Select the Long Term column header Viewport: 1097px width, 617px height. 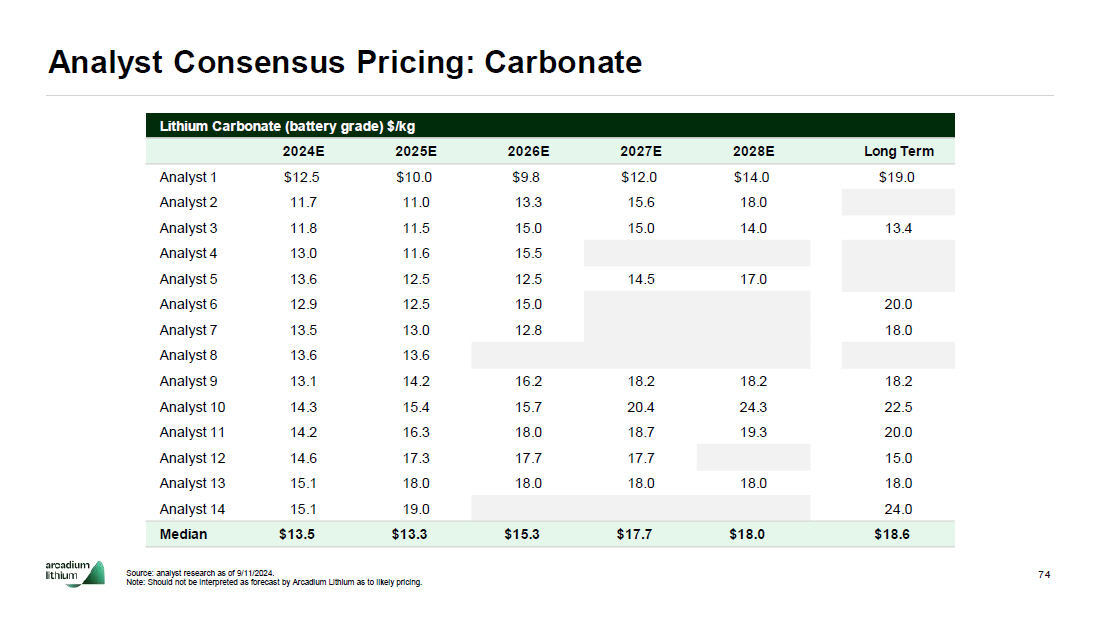(898, 152)
